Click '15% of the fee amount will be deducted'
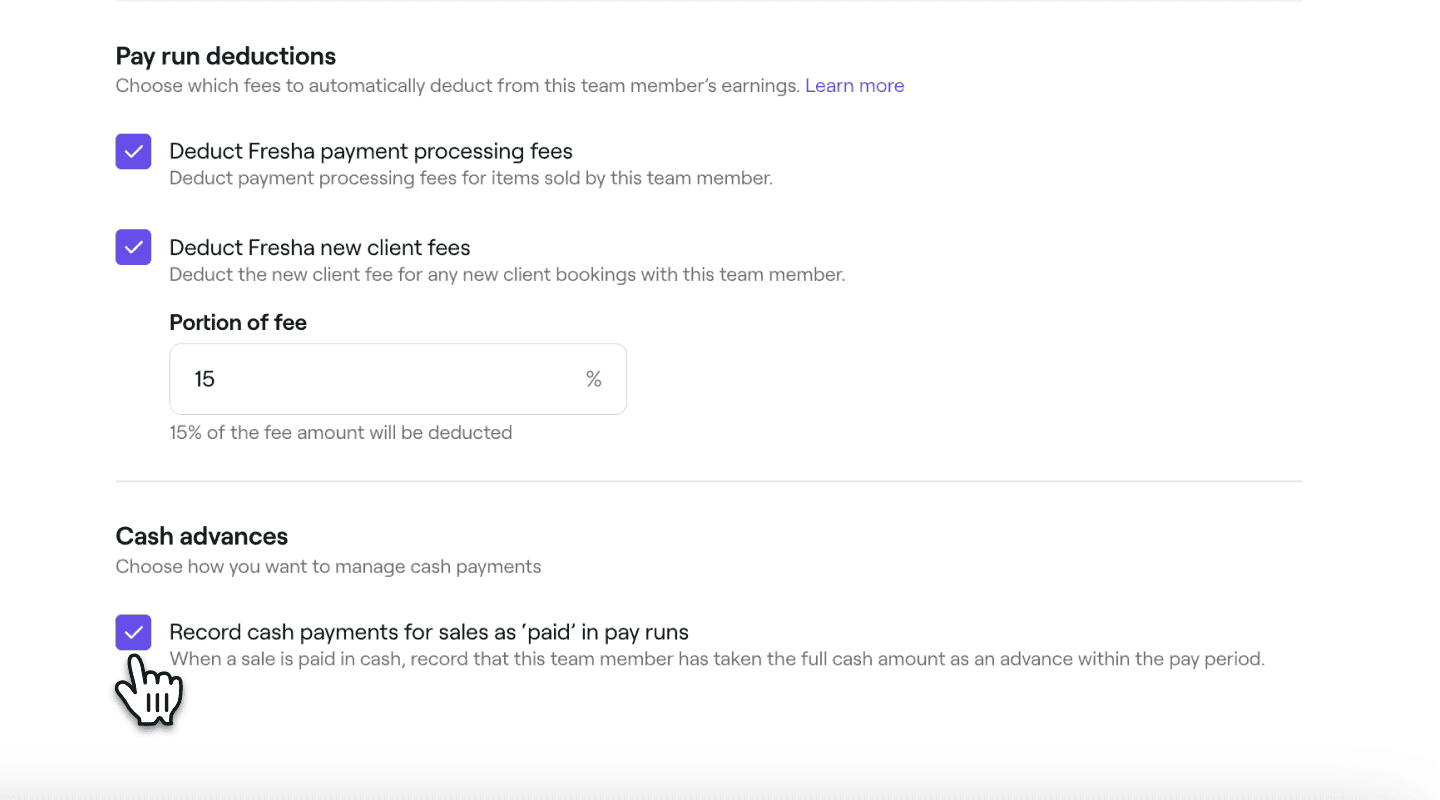 coord(341,433)
